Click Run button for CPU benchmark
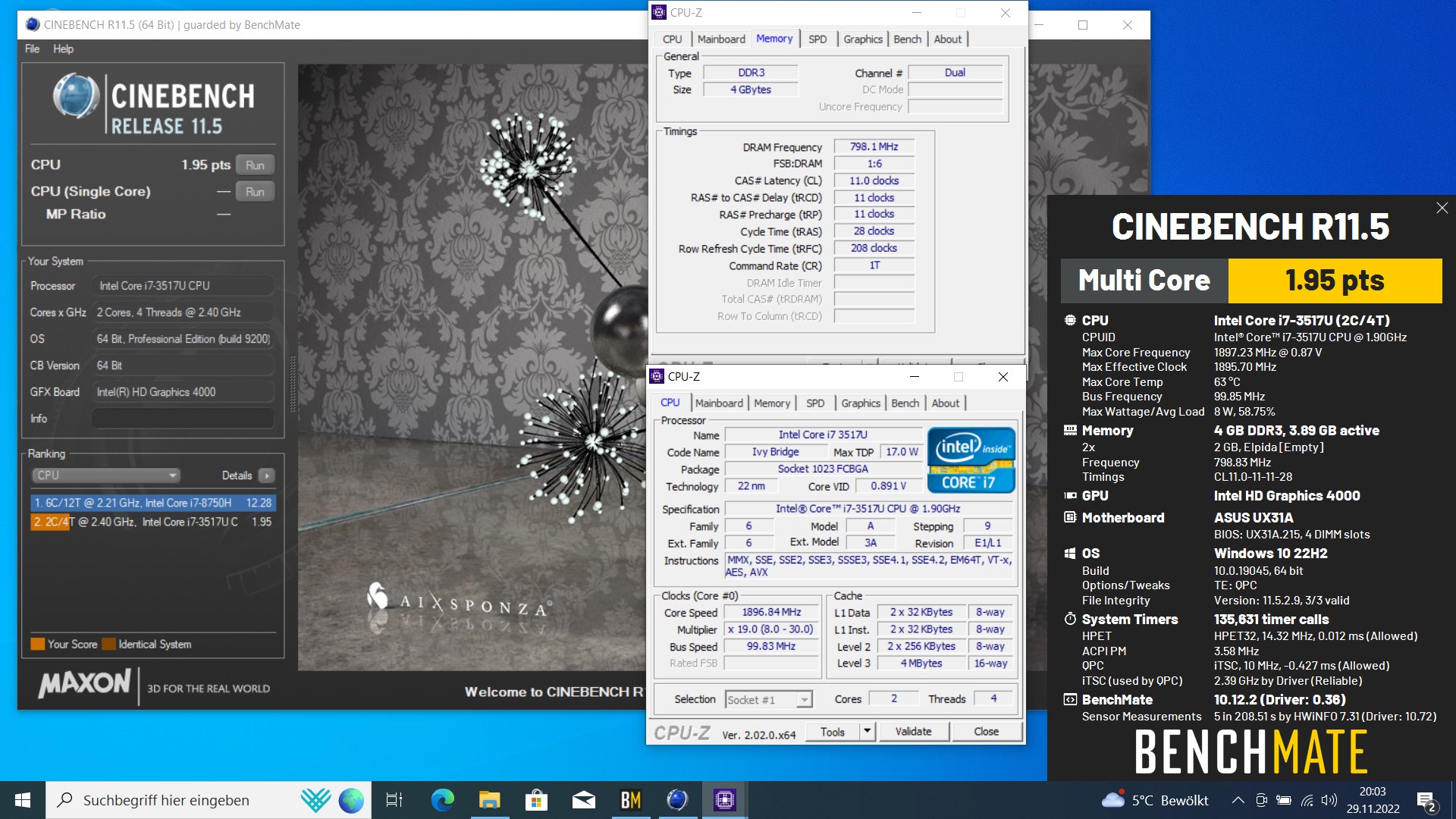Image resolution: width=1456 pixels, height=819 pixels. pyautogui.click(x=255, y=165)
